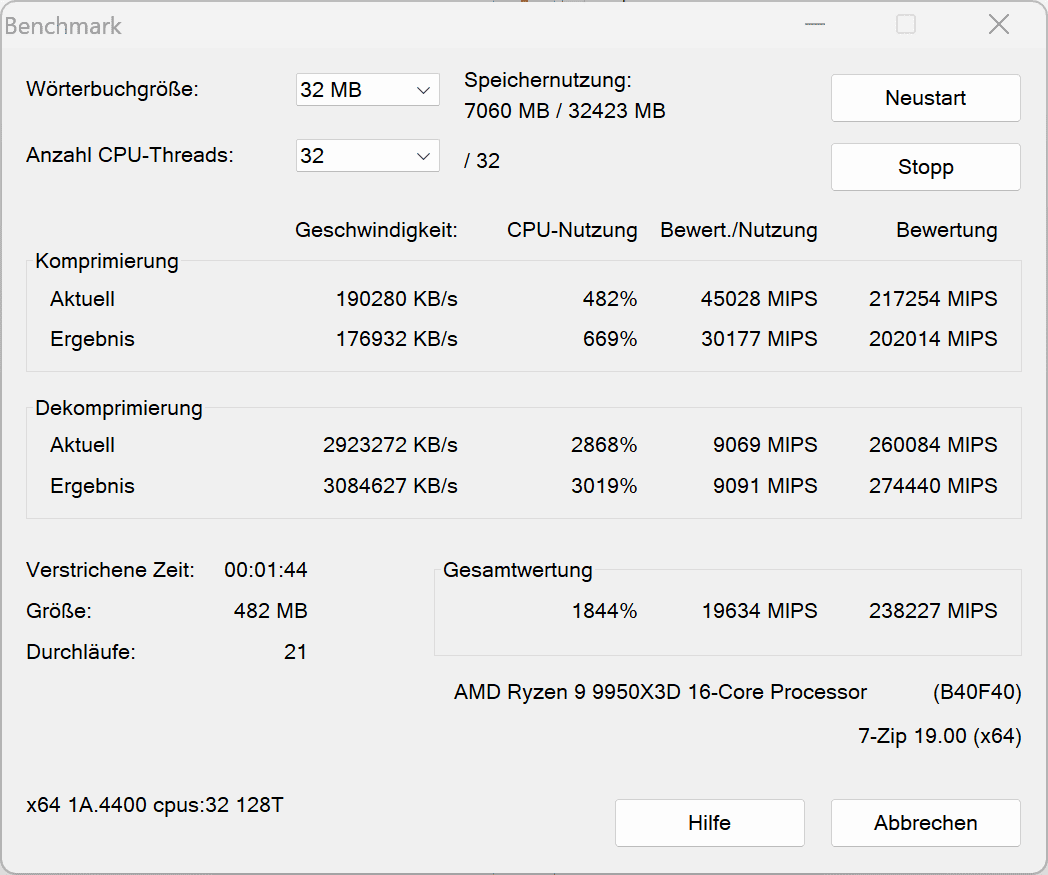Select the AMD Ryzen 9 9950X3D processor text
This screenshot has width=1048, height=875.
660,692
